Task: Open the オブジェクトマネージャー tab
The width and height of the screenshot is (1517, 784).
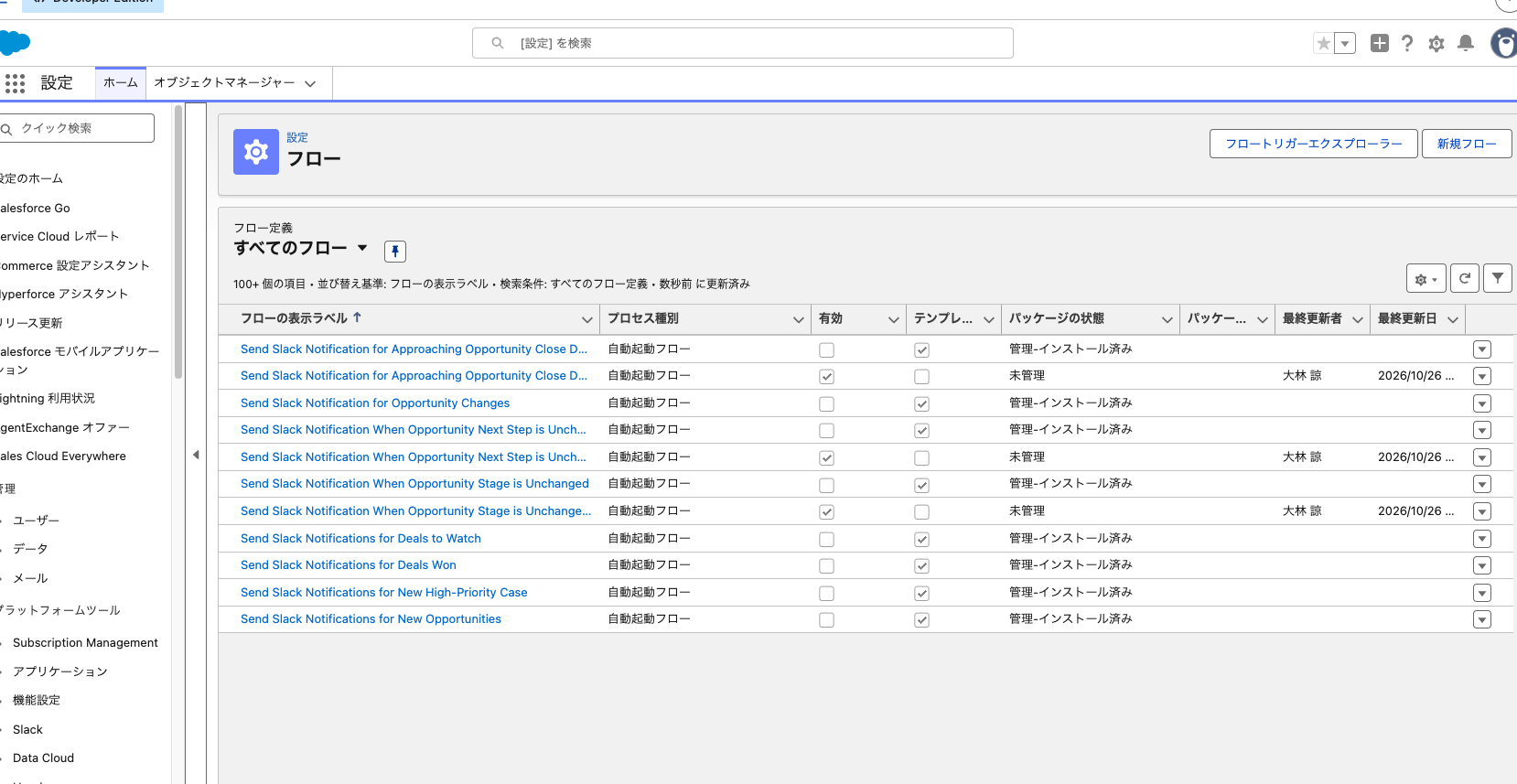Action: pyautogui.click(x=224, y=82)
